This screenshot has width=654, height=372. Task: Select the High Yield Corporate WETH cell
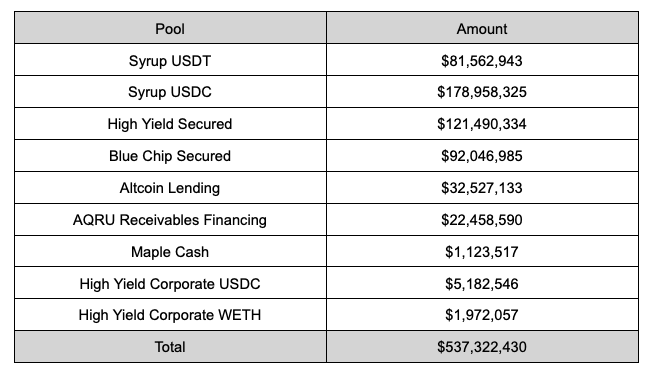point(170,315)
